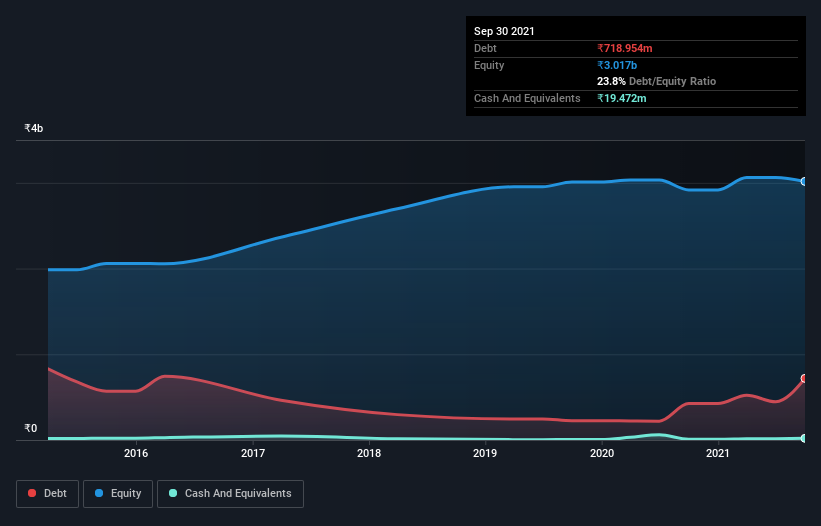821x526 pixels.
Task: Click the Debt label in tooltip
Action: point(485,48)
